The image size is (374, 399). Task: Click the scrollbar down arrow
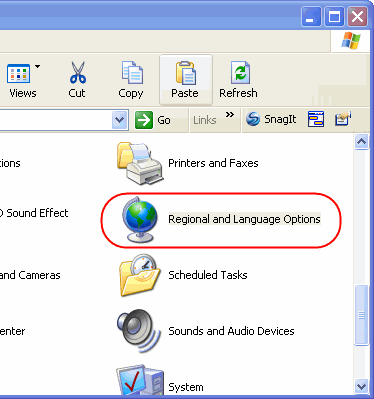[362, 386]
